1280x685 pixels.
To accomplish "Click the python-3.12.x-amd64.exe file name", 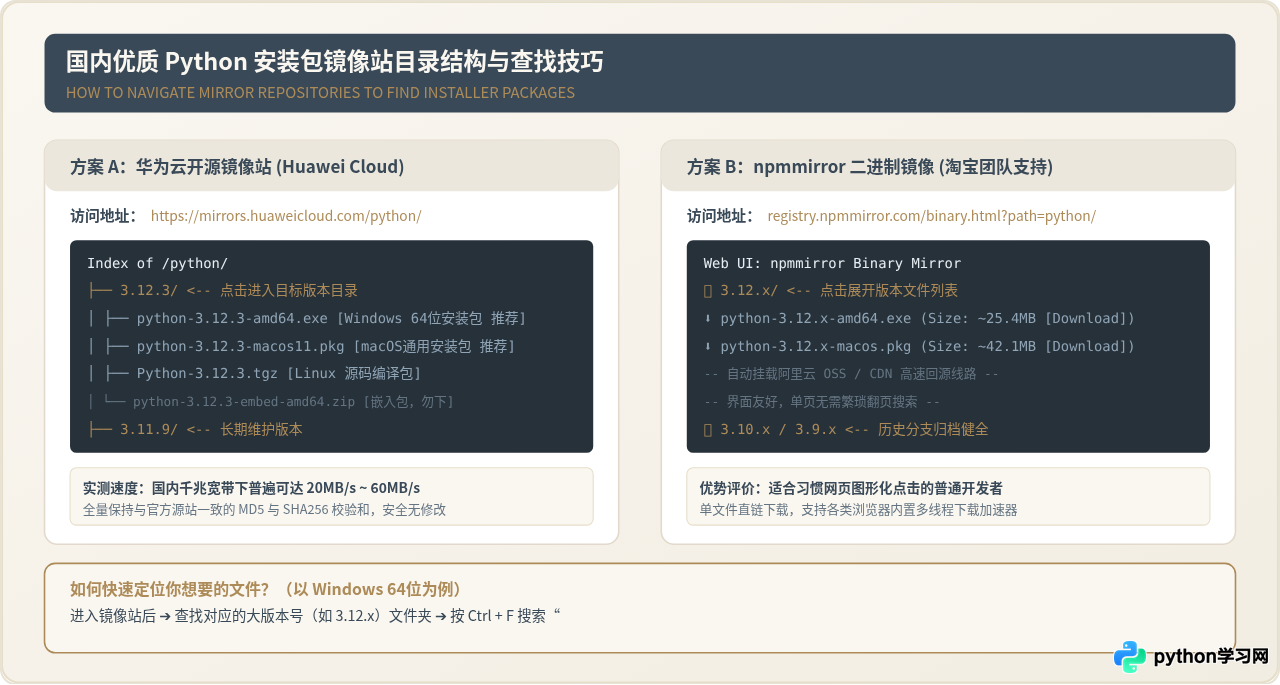I will coord(816,318).
